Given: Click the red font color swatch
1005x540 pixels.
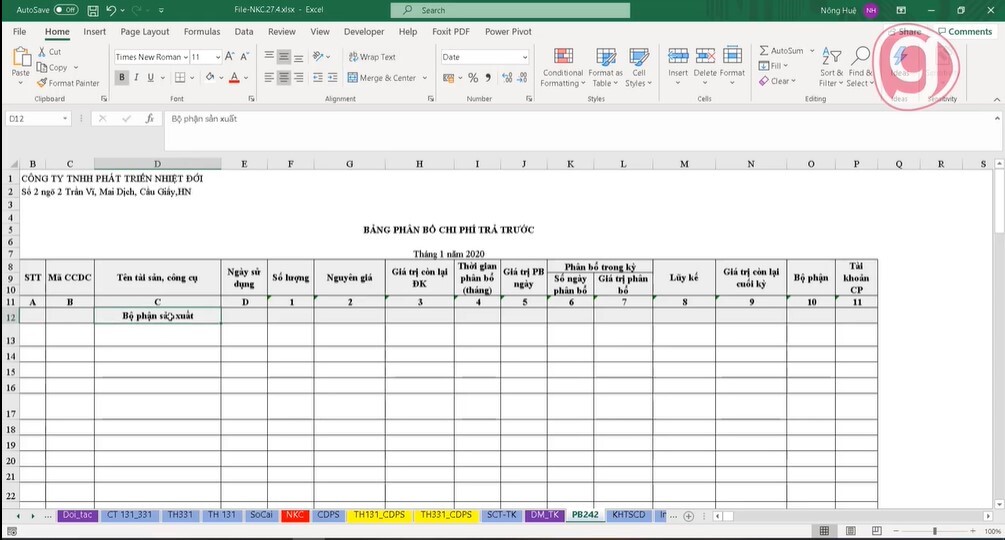Looking at the screenshot, I should 234,78.
